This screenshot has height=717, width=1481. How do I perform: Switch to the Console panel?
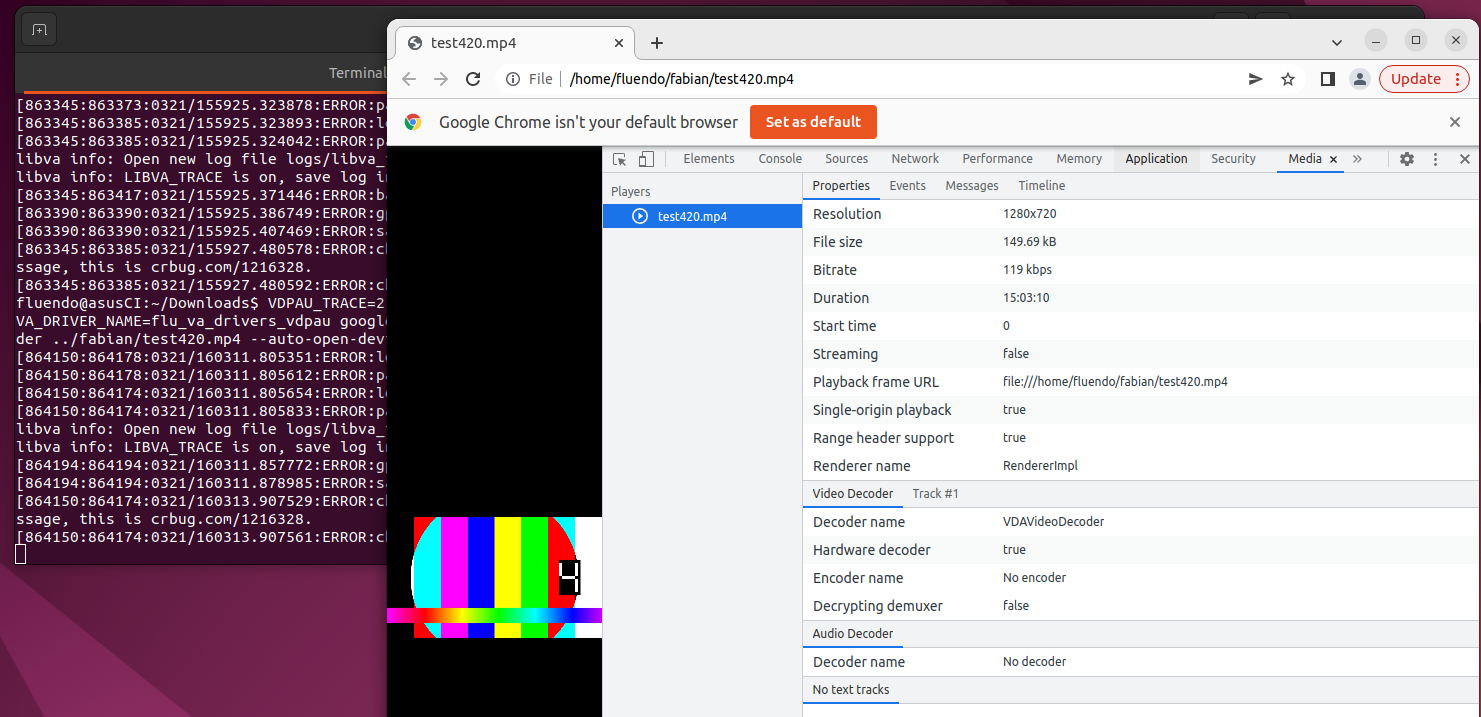(779, 158)
